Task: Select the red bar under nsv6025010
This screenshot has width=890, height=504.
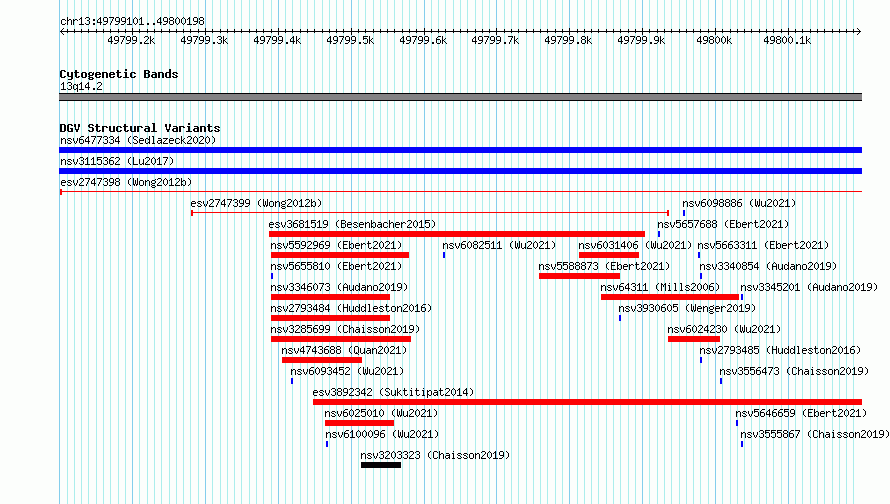Action: (359, 423)
